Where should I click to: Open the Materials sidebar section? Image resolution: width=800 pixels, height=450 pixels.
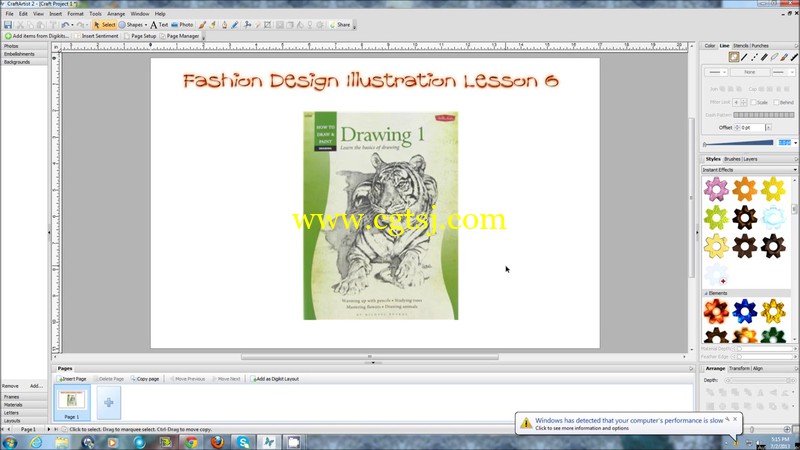click(24, 405)
